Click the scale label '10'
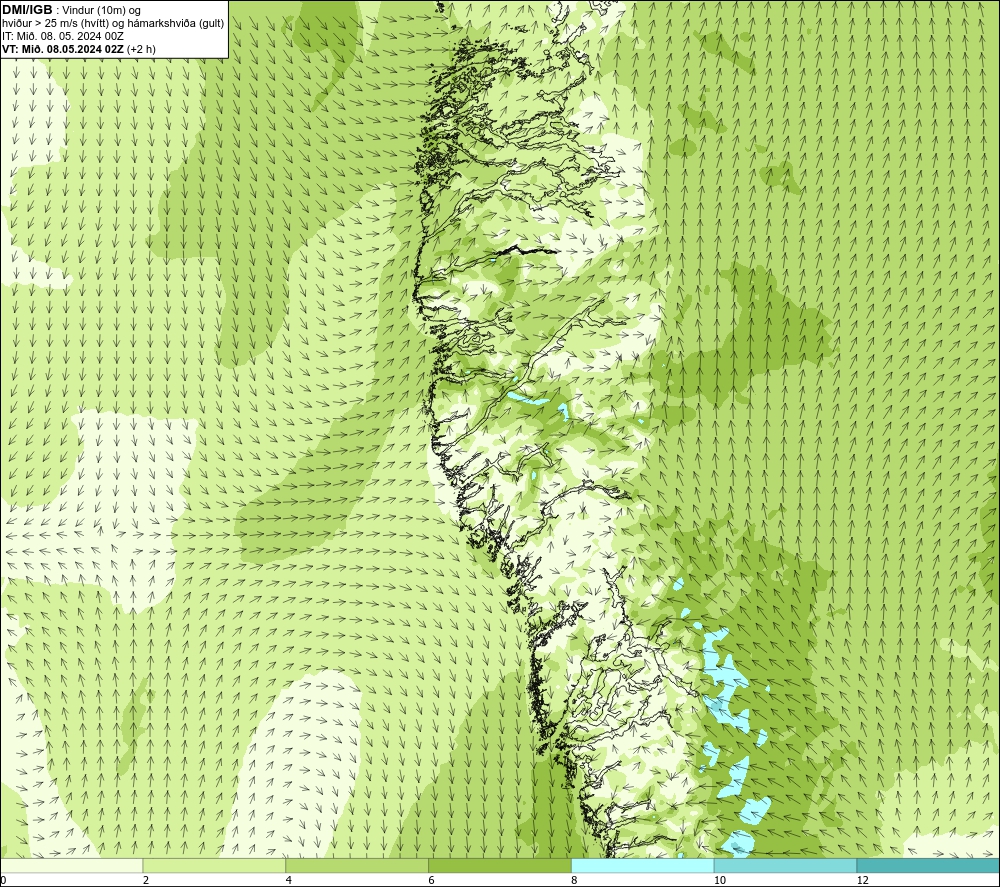The height and width of the screenshot is (887, 1000). tap(719, 880)
